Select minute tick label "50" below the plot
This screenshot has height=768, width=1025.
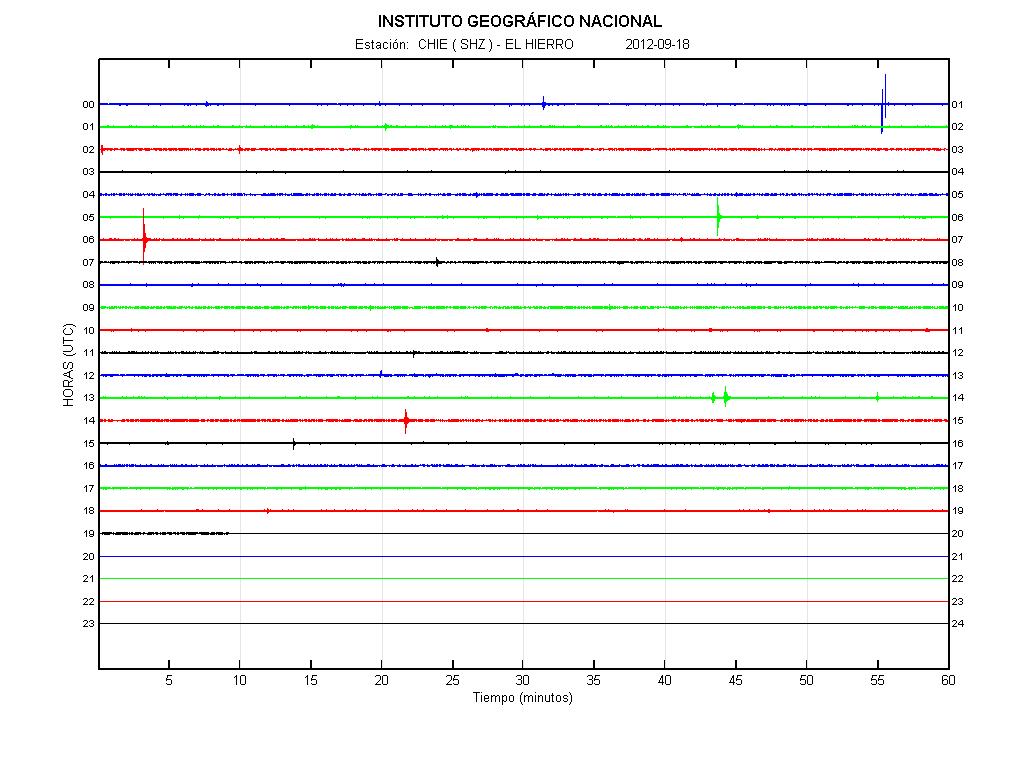(x=807, y=680)
